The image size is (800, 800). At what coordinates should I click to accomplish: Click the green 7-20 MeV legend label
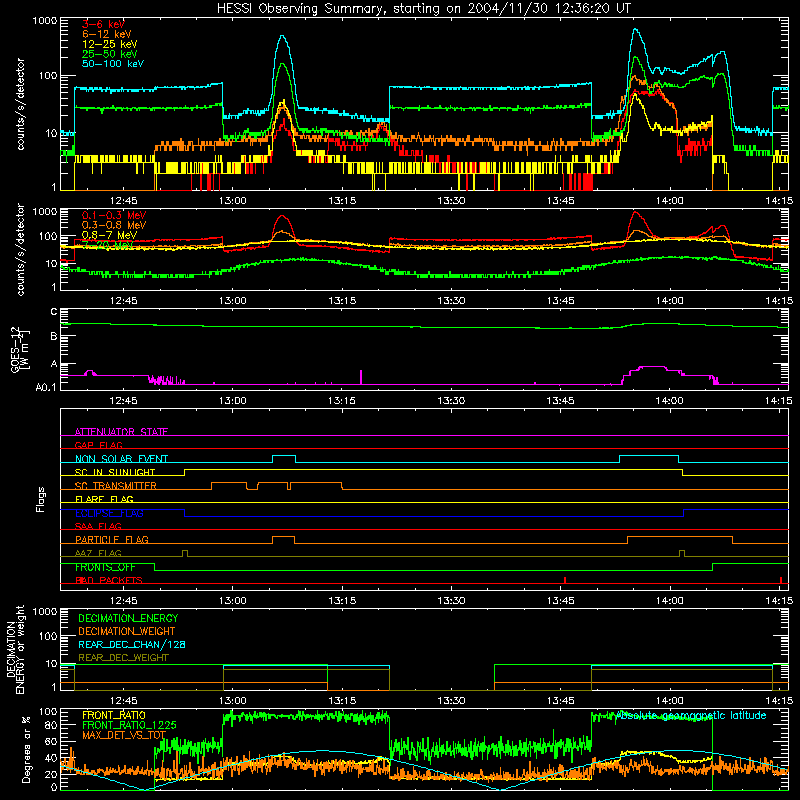(108, 245)
